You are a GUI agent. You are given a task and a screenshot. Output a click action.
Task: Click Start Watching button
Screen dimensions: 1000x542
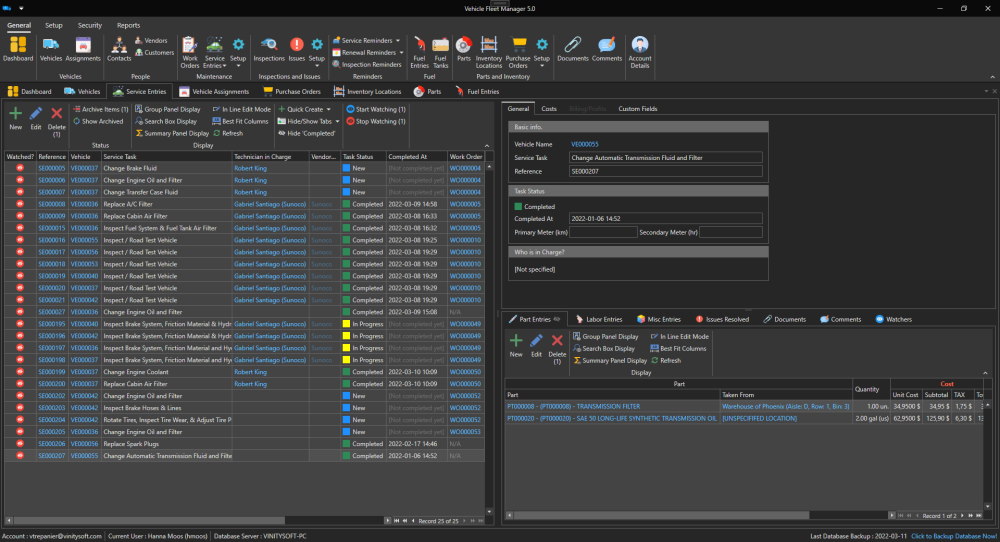click(x=376, y=109)
